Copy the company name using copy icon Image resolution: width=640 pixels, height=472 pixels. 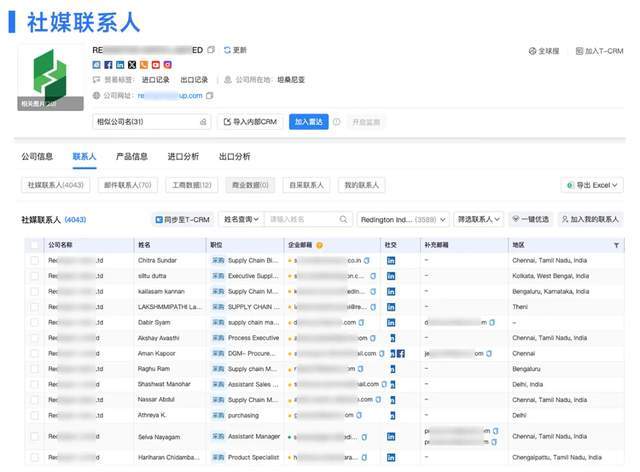click(x=211, y=50)
